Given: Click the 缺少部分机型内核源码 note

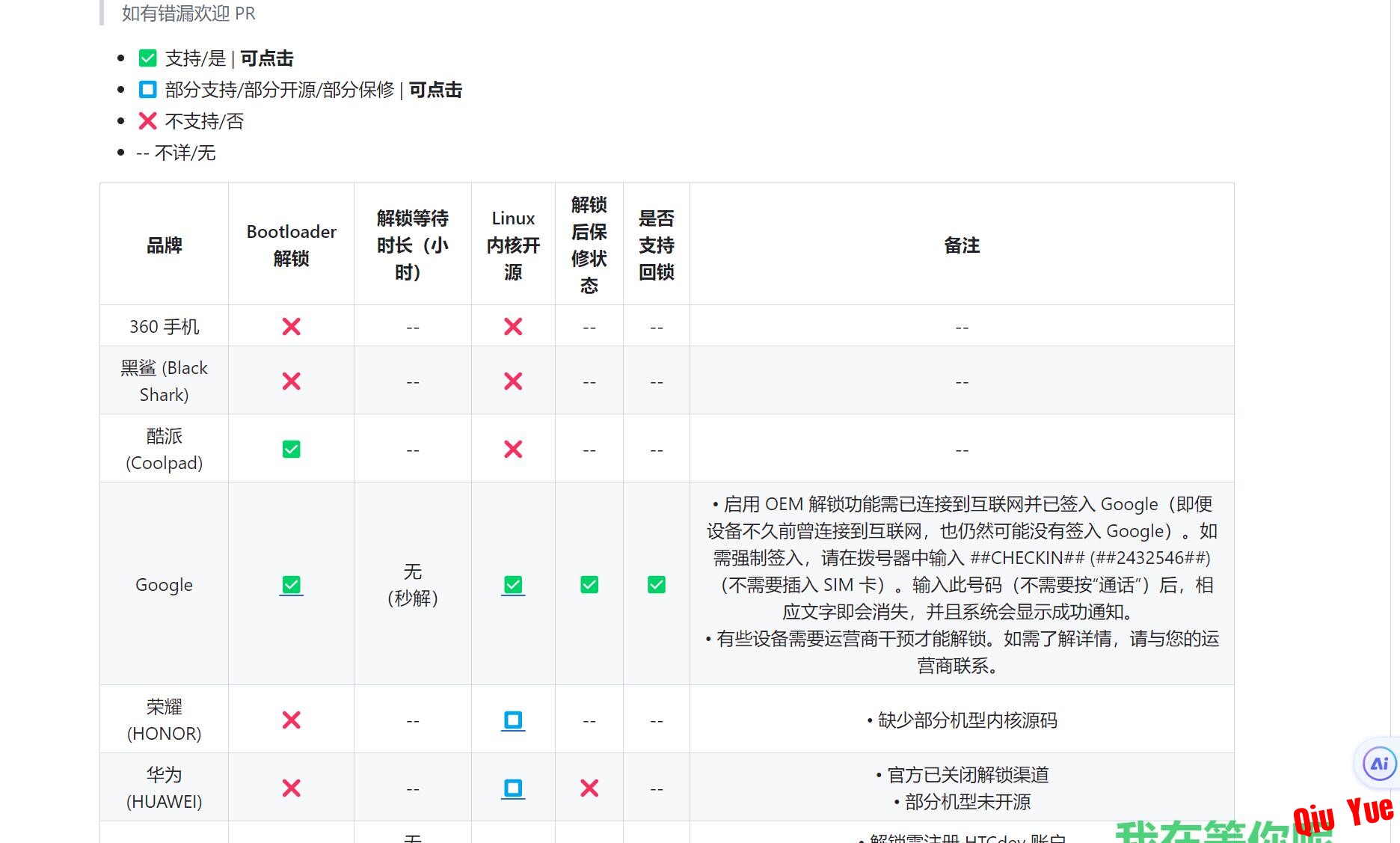Looking at the screenshot, I should tap(962, 720).
